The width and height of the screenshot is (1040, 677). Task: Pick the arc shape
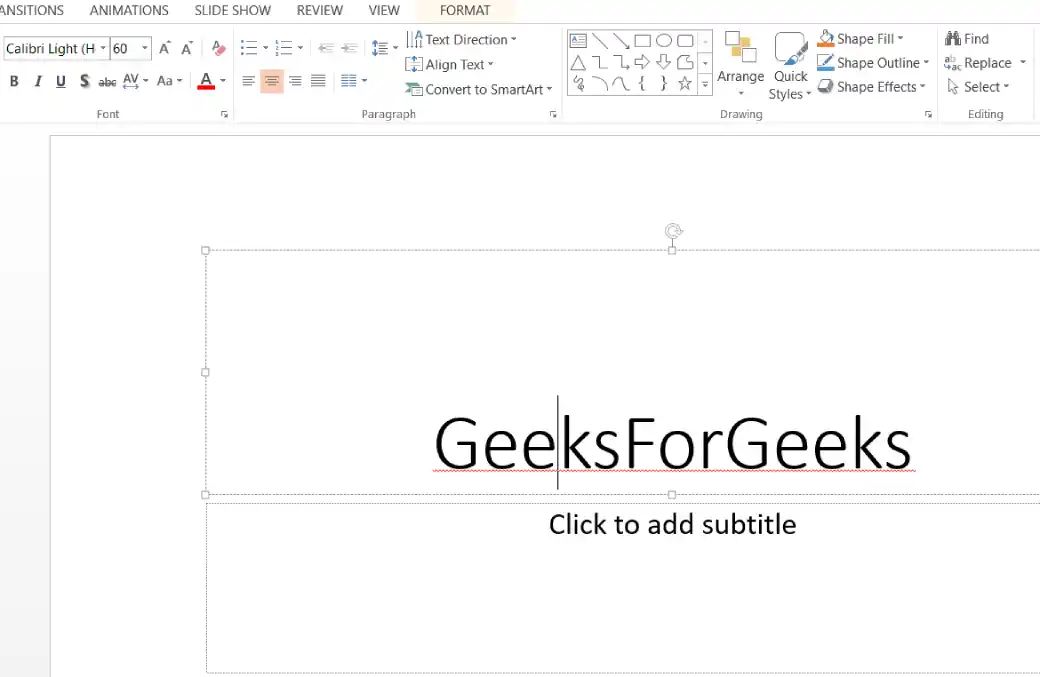pos(600,84)
